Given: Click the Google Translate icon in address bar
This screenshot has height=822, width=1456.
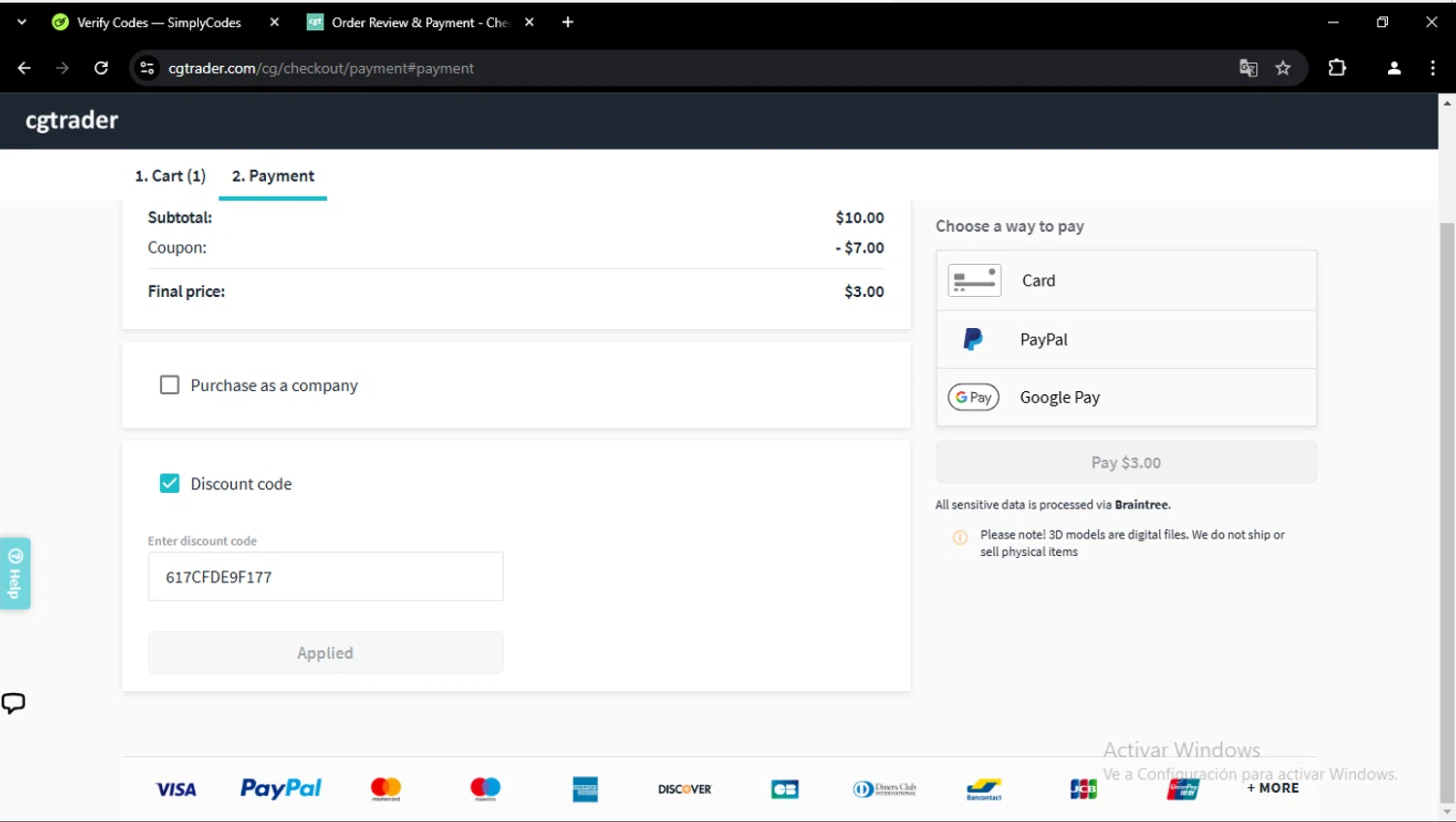Looking at the screenshot, I should coord(1248,68).
